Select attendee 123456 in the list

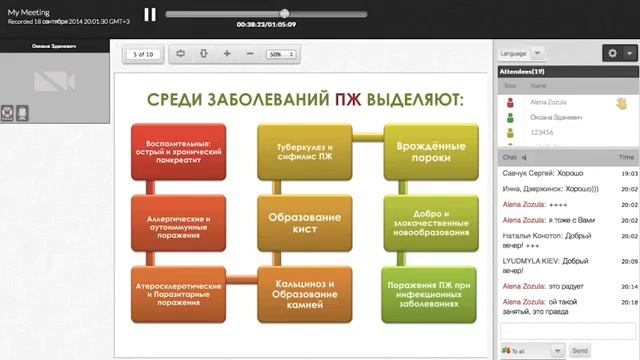pos(542,132)
